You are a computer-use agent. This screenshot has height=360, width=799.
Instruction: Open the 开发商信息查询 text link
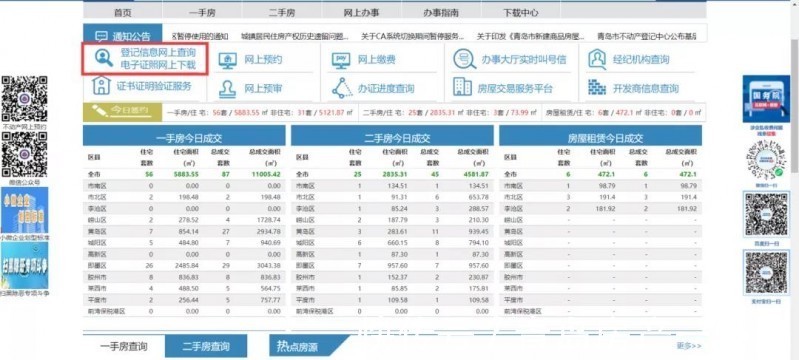[x=646, y=89]
